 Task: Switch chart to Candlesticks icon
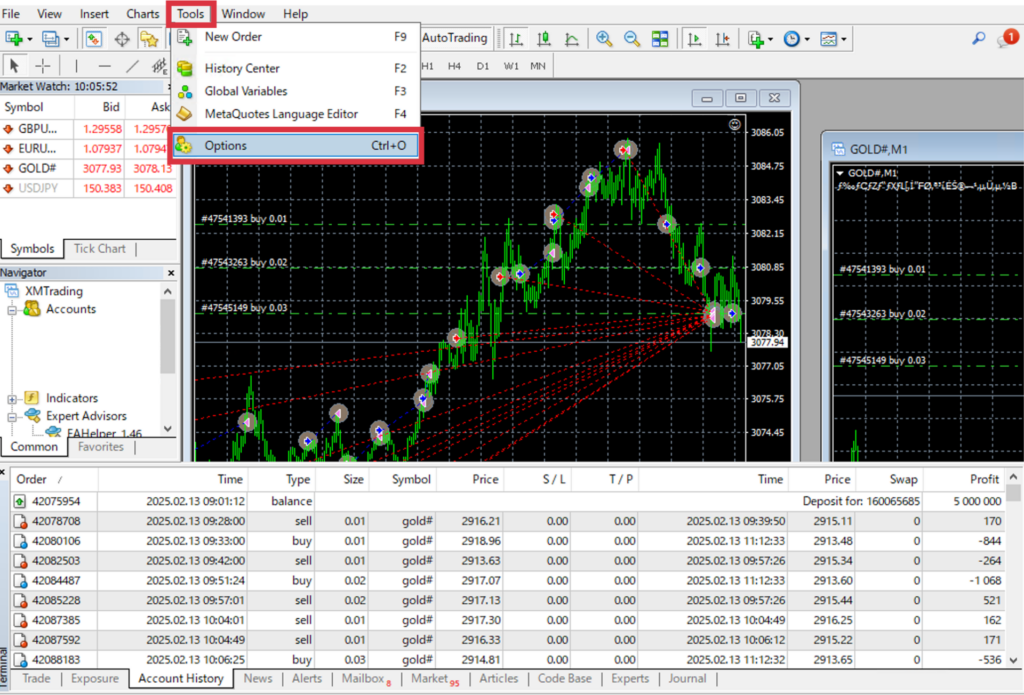[543, 39]
